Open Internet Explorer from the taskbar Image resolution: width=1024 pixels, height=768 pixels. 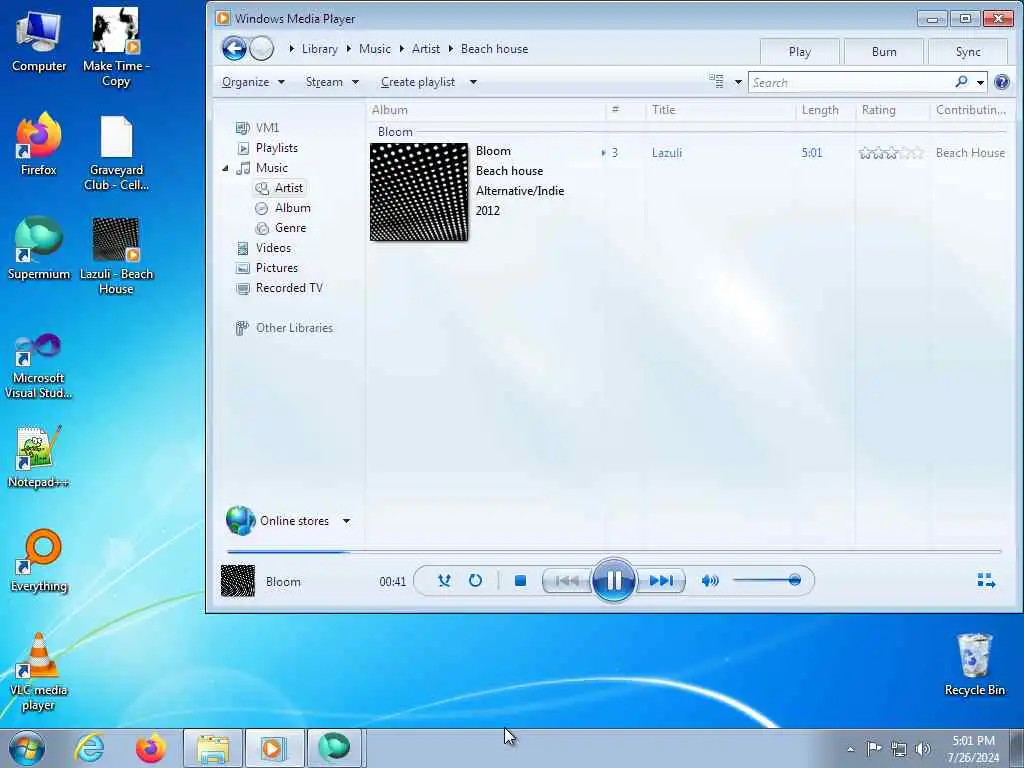89,748
